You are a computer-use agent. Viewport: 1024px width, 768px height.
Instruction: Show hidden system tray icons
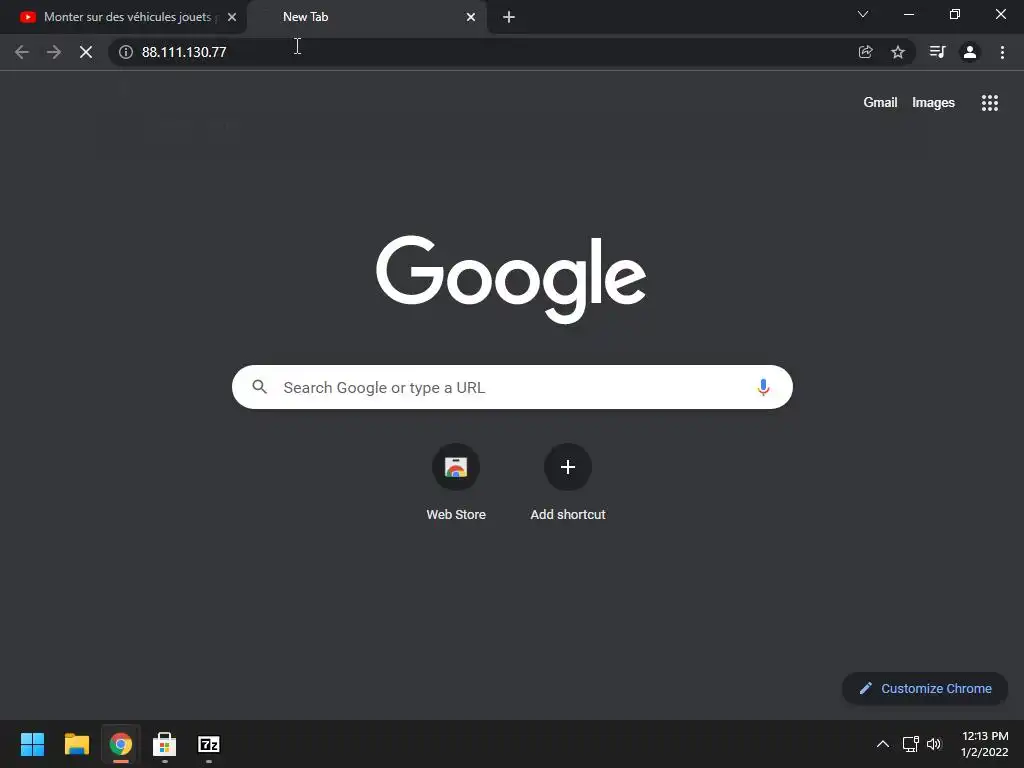(882, 744)
